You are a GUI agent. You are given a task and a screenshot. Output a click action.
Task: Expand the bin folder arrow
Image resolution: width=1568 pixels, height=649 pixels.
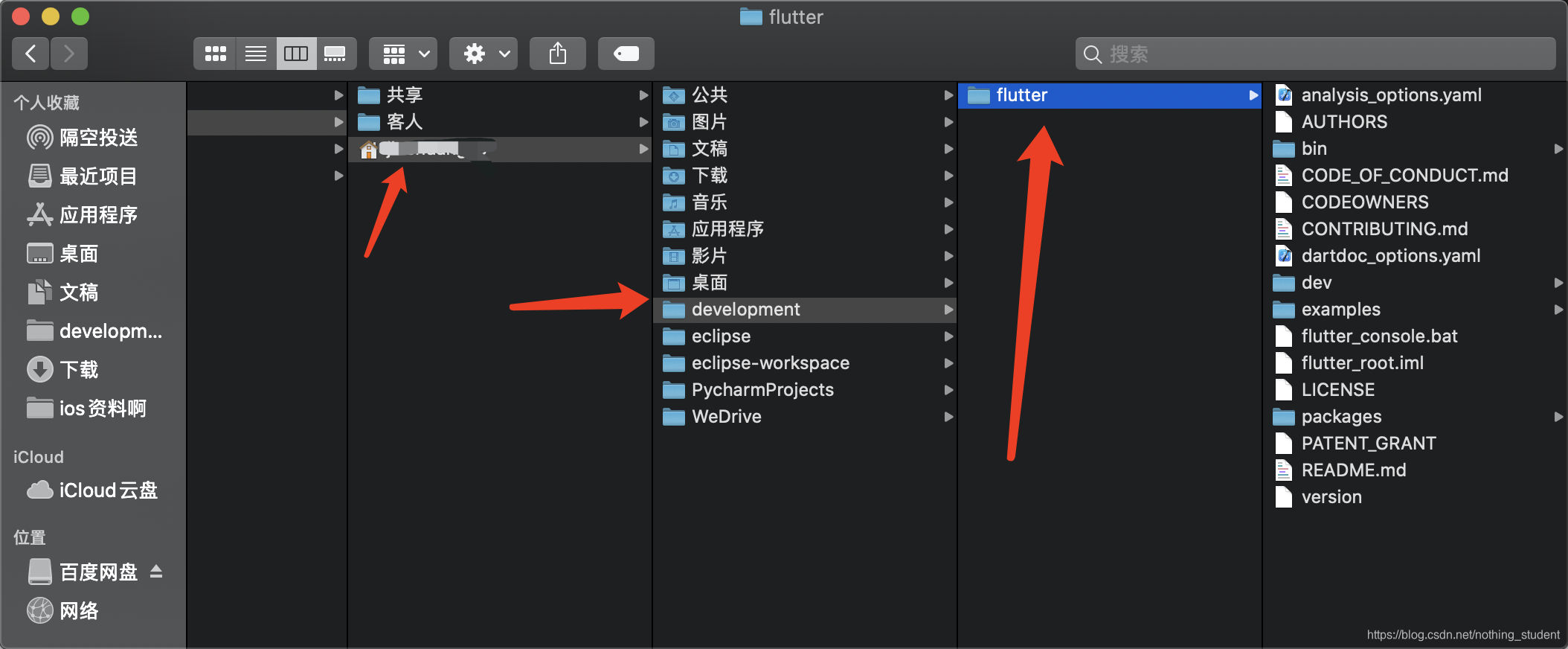click(1558, 149)
